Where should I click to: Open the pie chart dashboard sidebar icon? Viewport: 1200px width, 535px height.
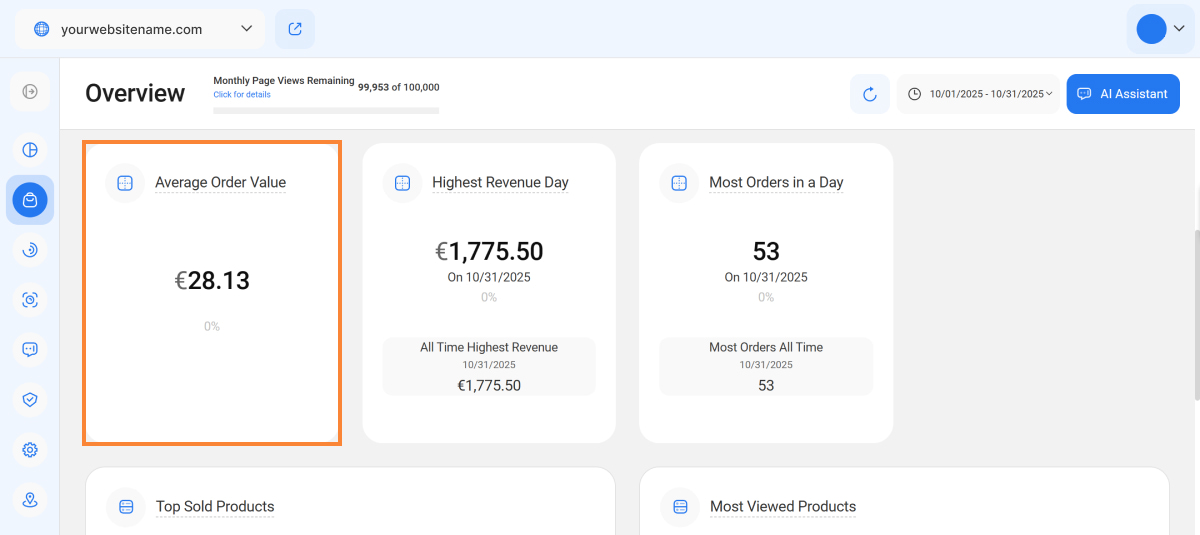tap(30, 150)
